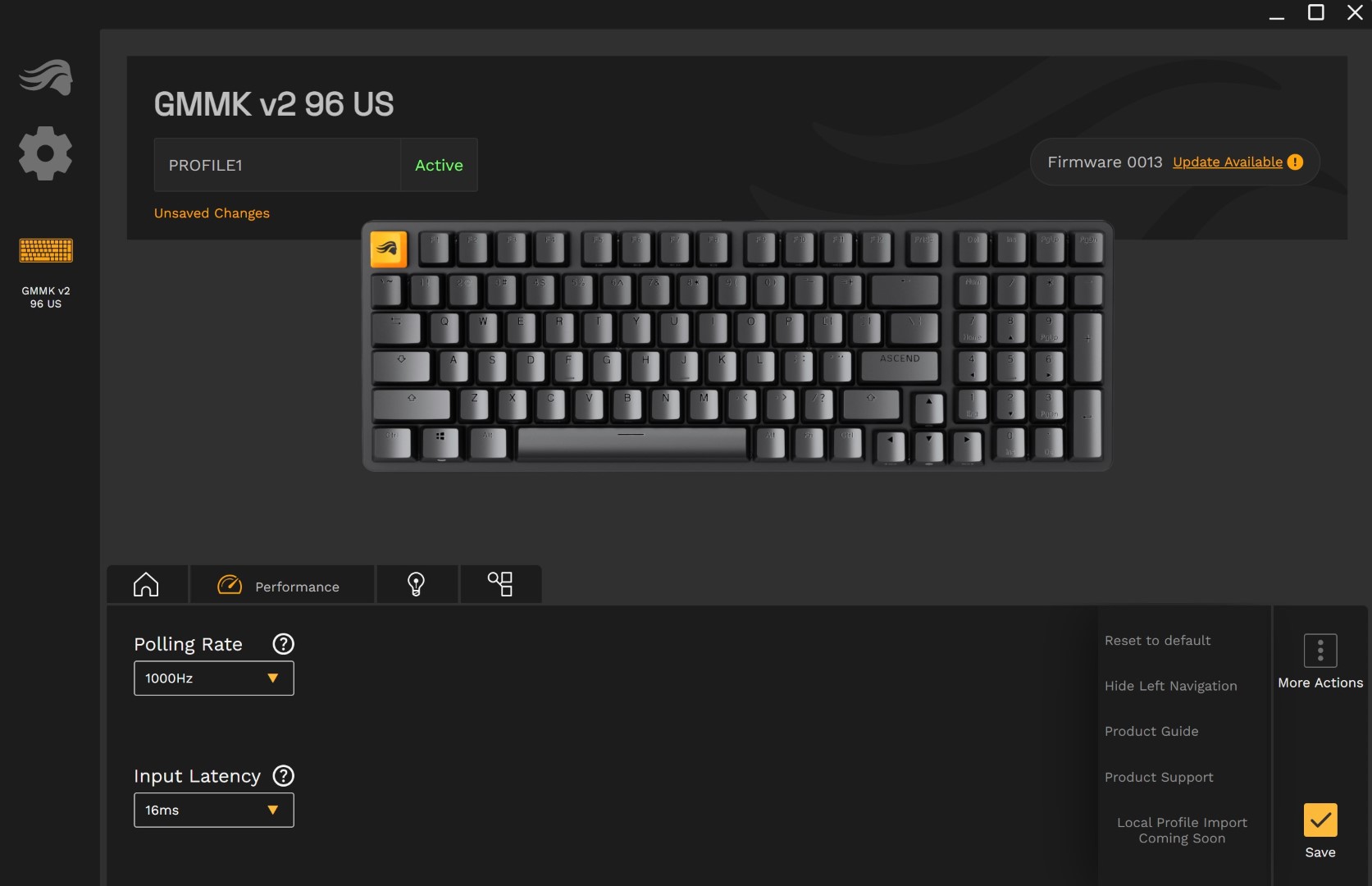Follow the Update Available link
The image size is (1372, 886).
pyautogui.click(x=1228, y=162)
